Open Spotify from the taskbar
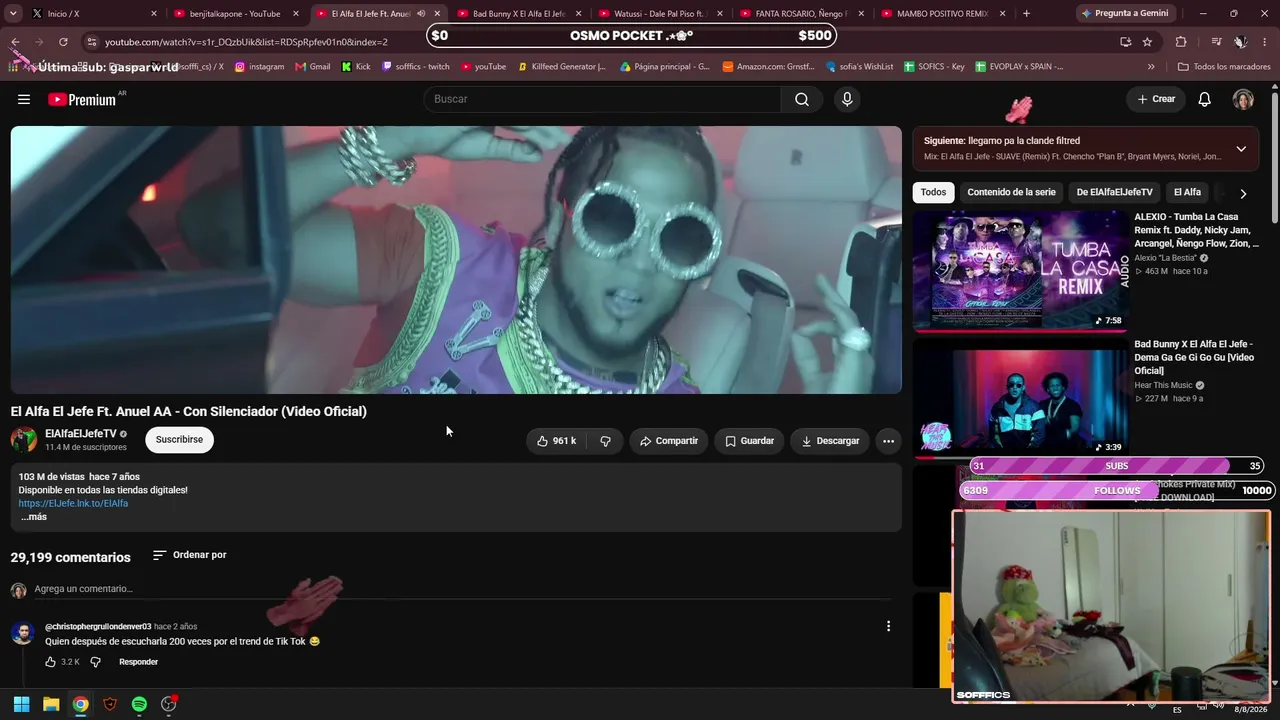Viewport: 1280px width, 720px height. (x=139, y=704)
